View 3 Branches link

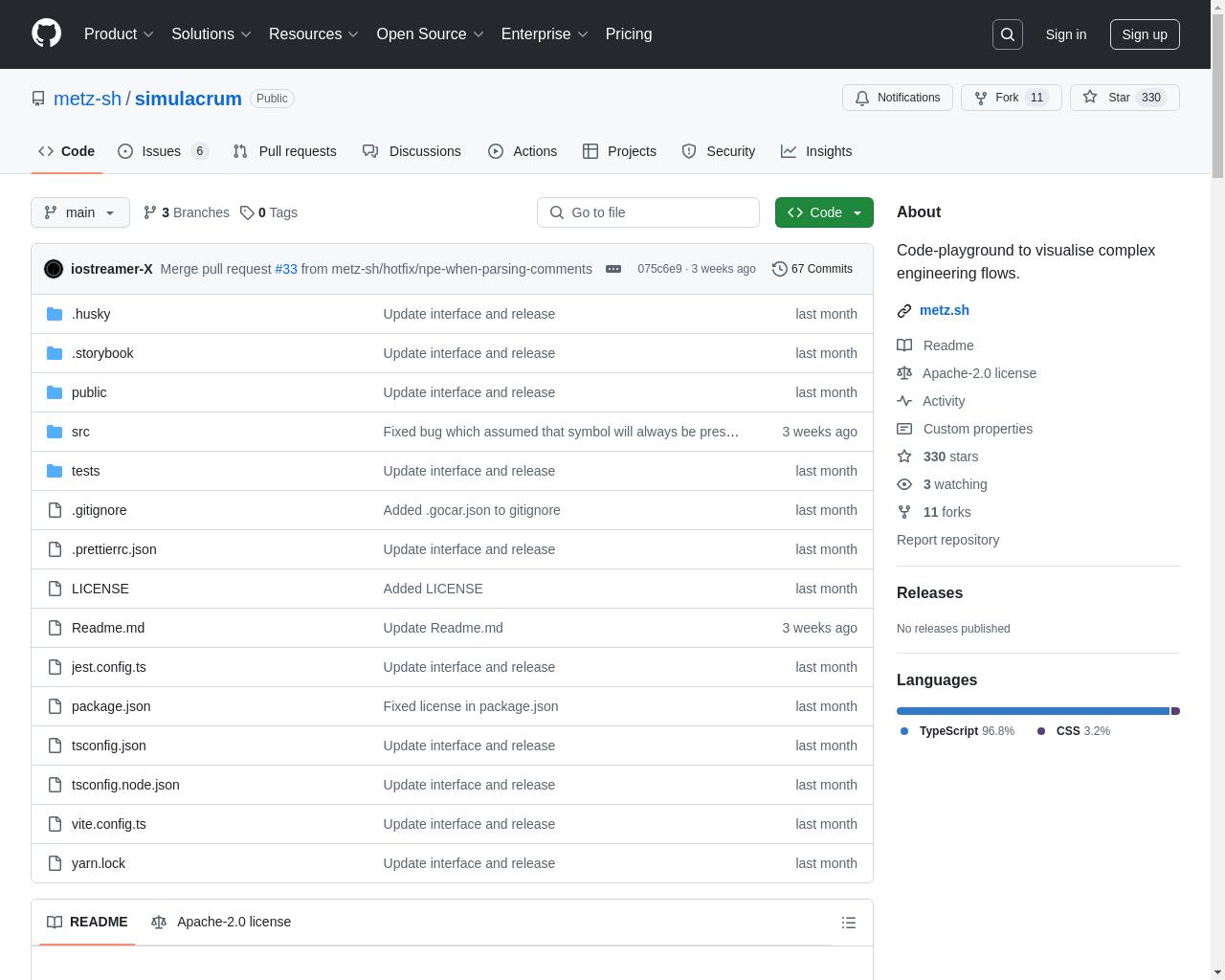pyautogui.click(x=187, y=212)
